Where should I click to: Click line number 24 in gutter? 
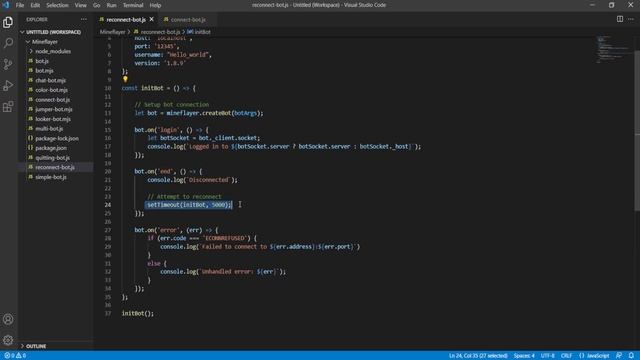pyautogui.click(x=108, y=205)
